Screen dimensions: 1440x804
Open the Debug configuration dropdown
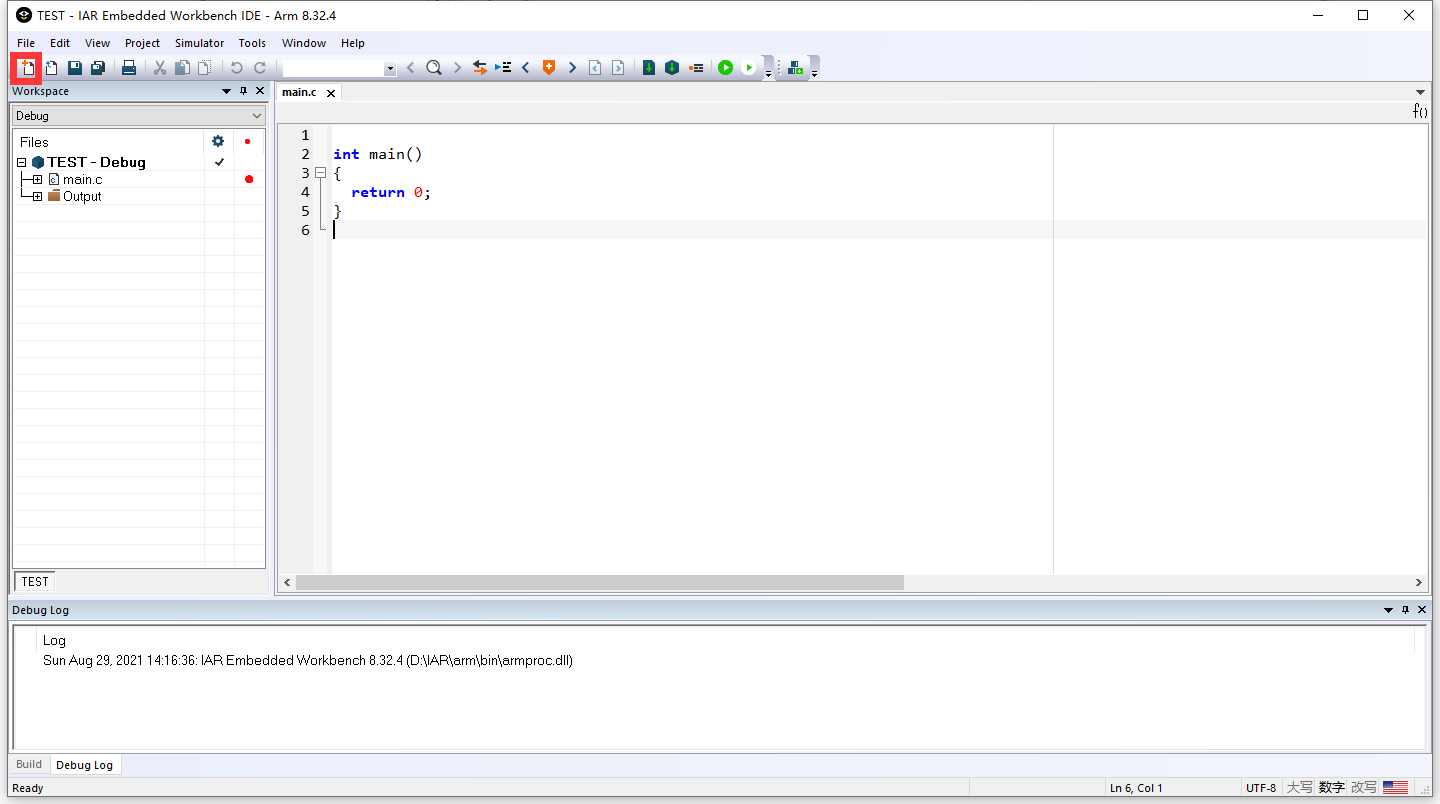click(139, 116)
